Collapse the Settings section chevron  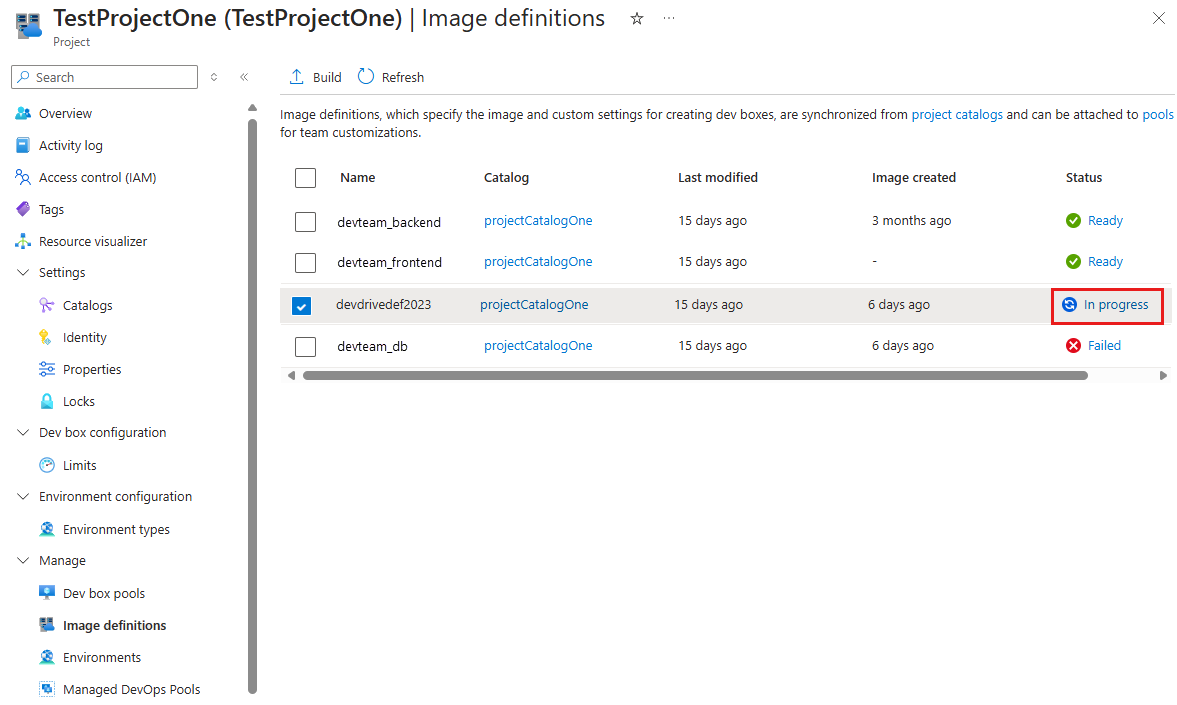(x=23, y=273)
